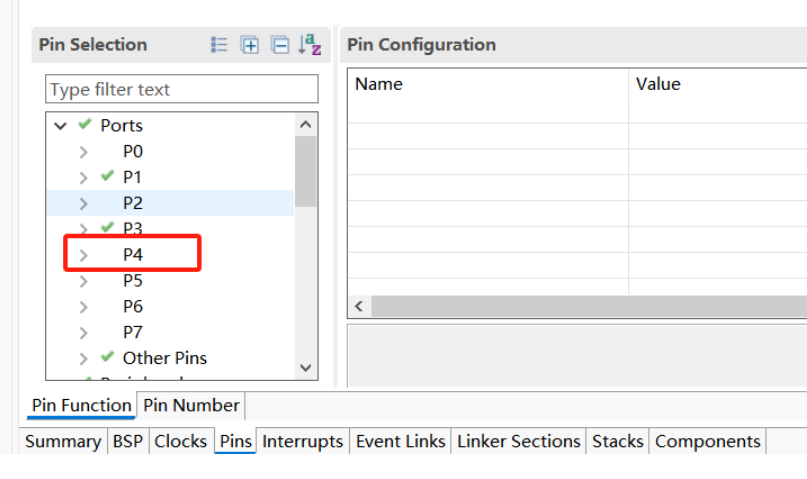Select the P2 tree item
The height and width of the screenshot is (479, 807).
click(x=133, y=203)
